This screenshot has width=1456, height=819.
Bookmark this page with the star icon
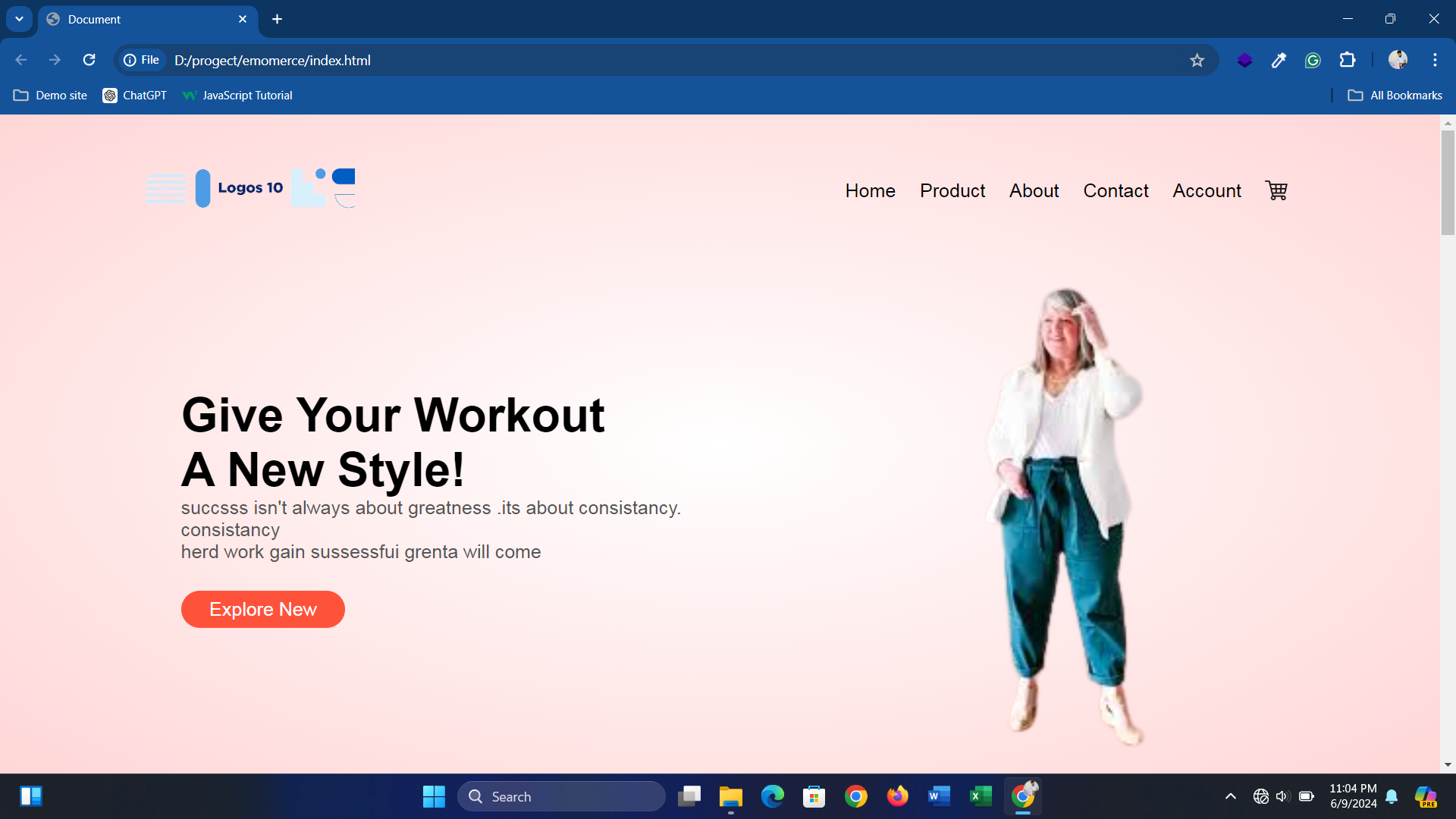(1197, 61)
